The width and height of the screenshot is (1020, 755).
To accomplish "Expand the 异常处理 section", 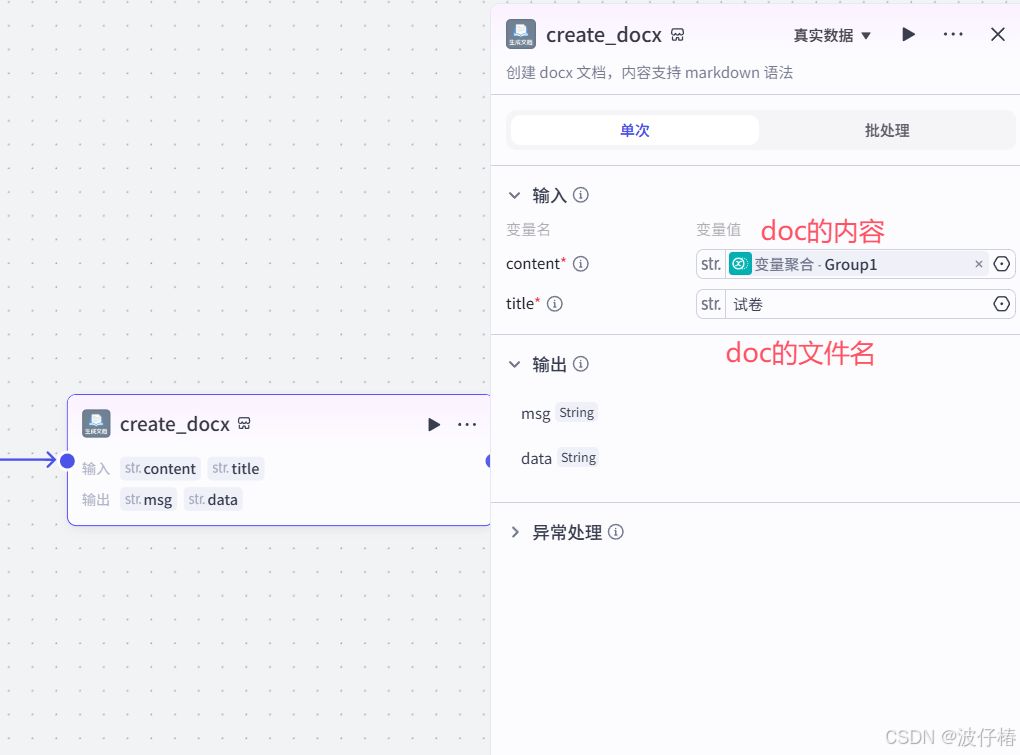I will coord(515,532).
